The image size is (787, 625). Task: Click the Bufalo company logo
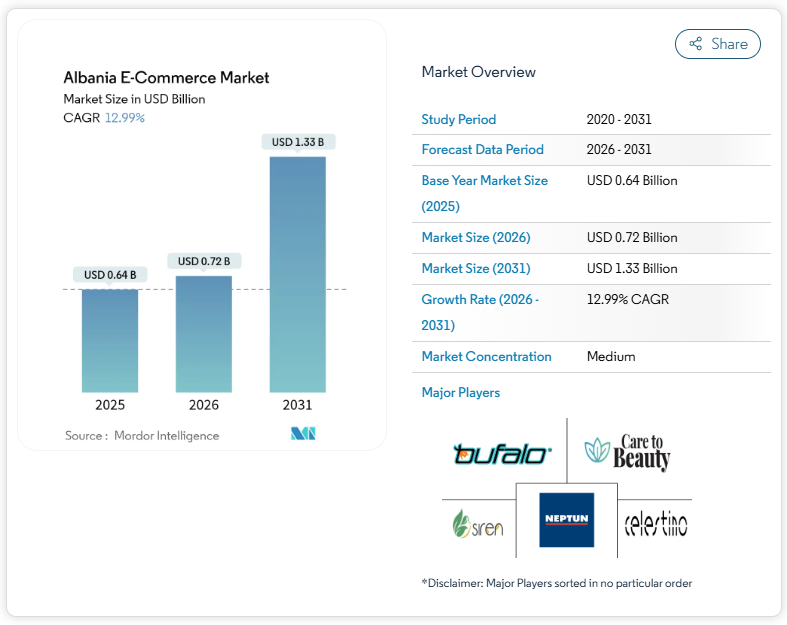[501, 455]
